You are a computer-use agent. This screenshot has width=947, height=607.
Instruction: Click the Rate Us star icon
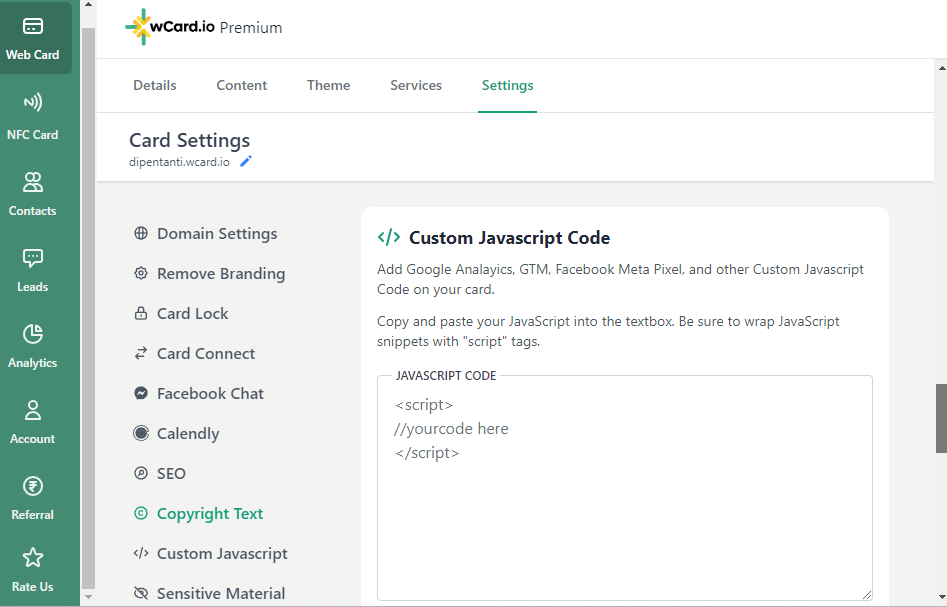33,557
